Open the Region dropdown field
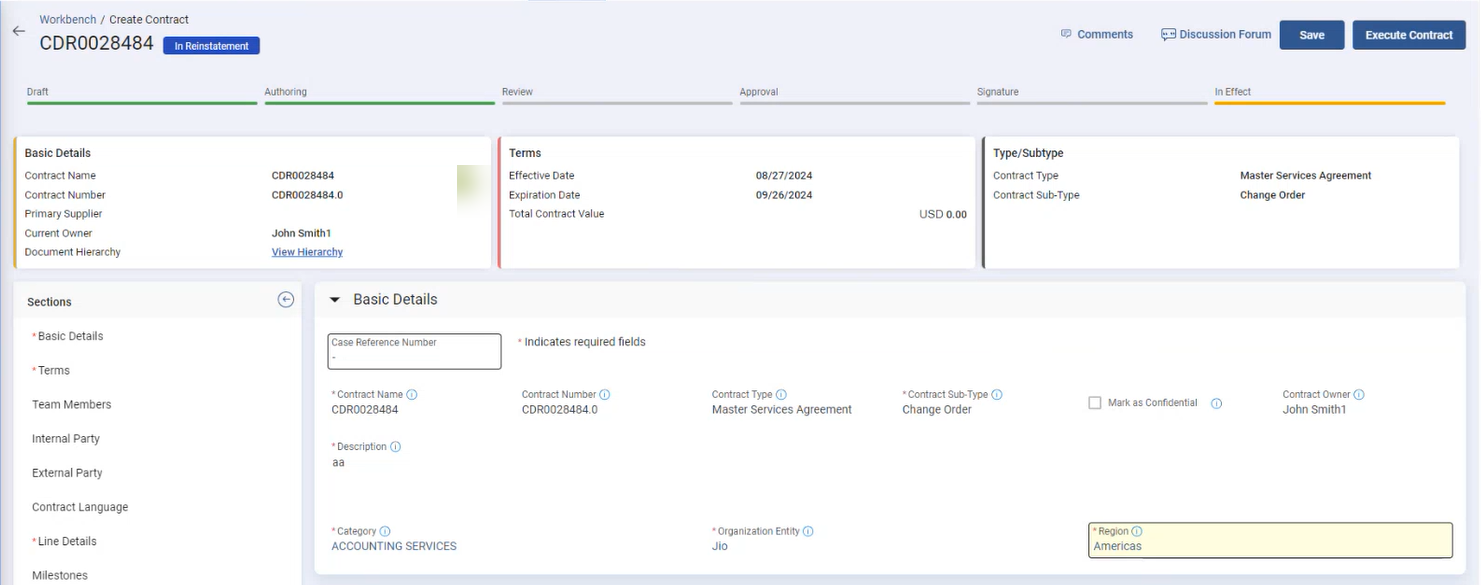1481x585 pixels. pyautogui.click(x=1269, y=540)
